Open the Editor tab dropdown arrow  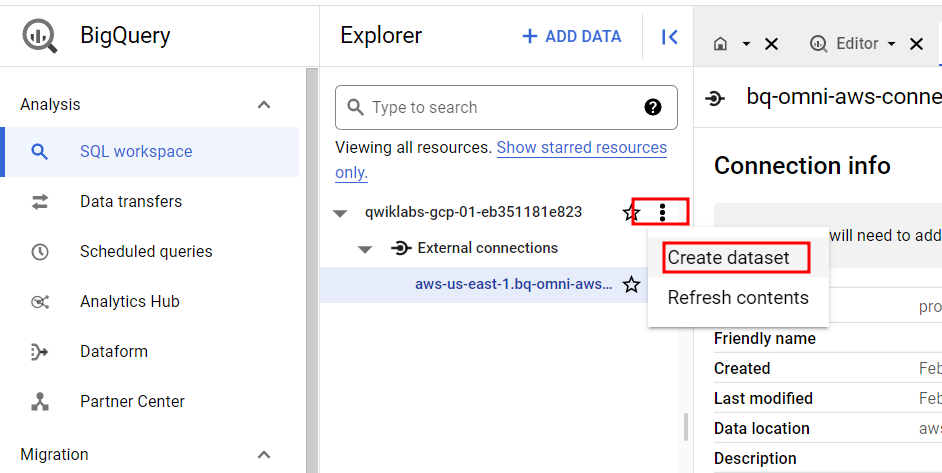(x=892, y=44)
